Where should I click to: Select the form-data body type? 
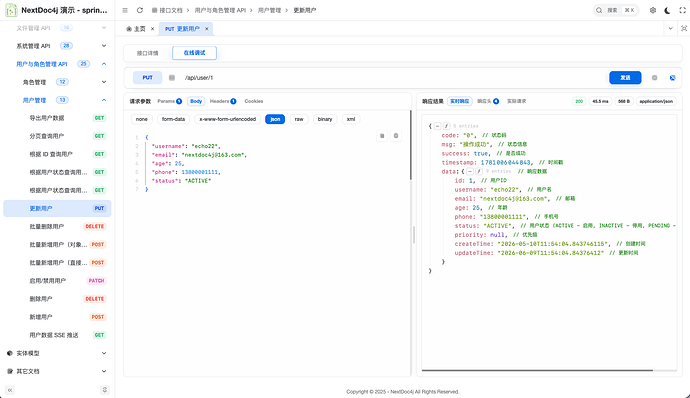coord(173,119)
